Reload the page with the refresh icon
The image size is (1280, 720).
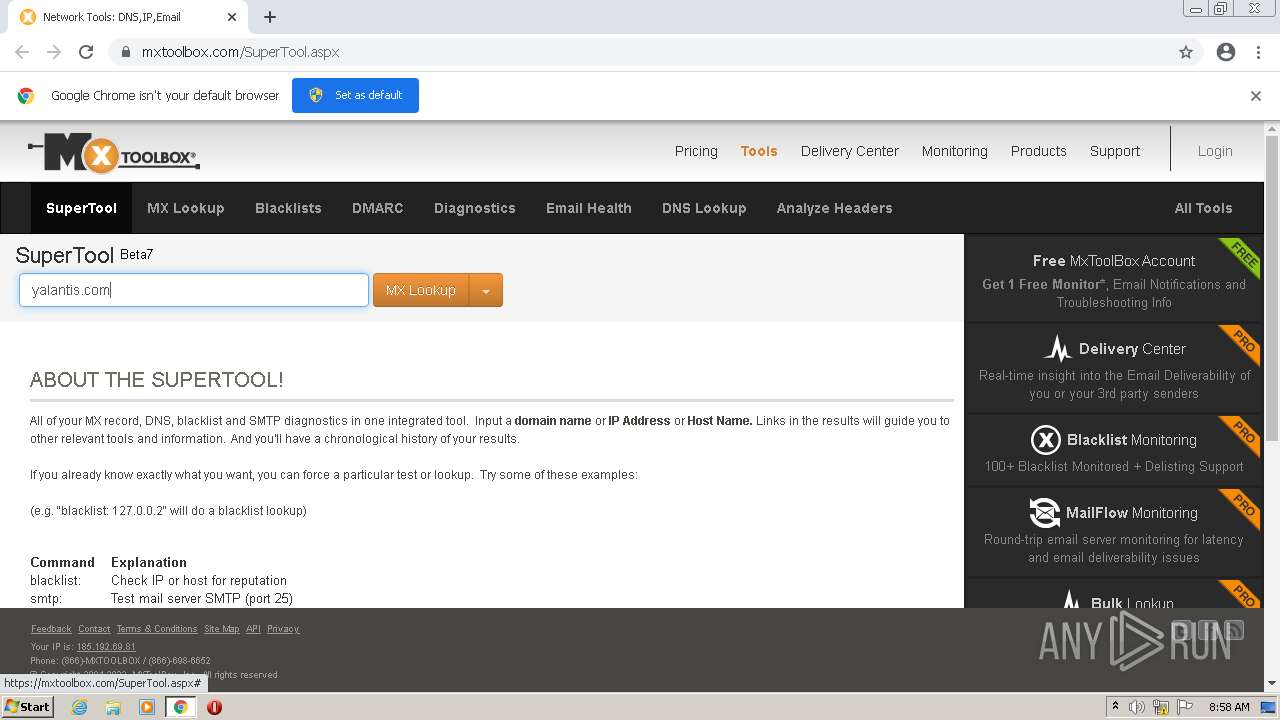pos(86,52)
